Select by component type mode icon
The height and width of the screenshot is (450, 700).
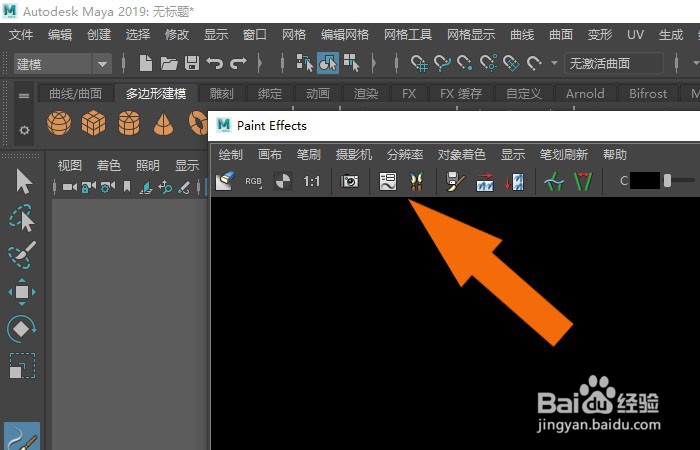pyautogui.click(x=351, y=63)
